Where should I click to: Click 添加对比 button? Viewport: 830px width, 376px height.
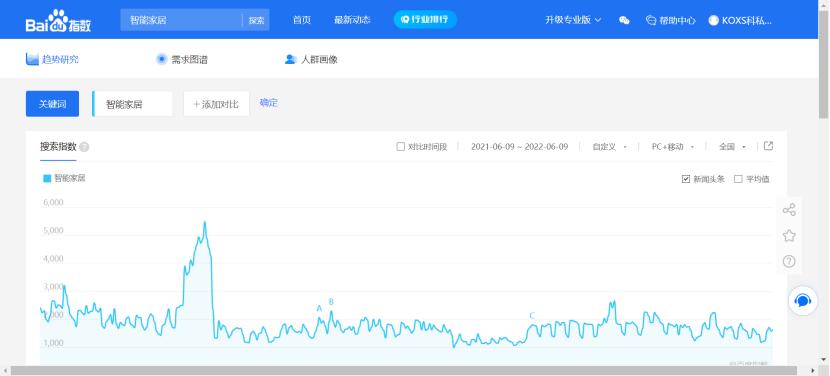coord(216,104)
